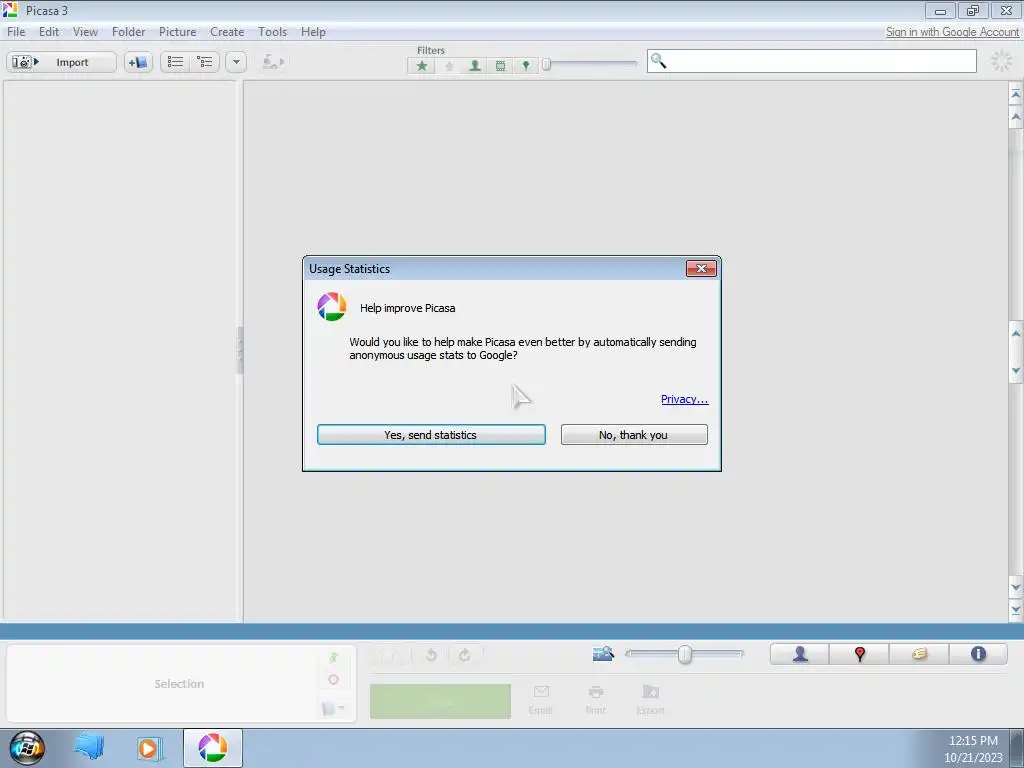1024x768 pixels.
Task: Open the add to album dropdown in tray
Action: pyautogui.click(x=334, y=709)
